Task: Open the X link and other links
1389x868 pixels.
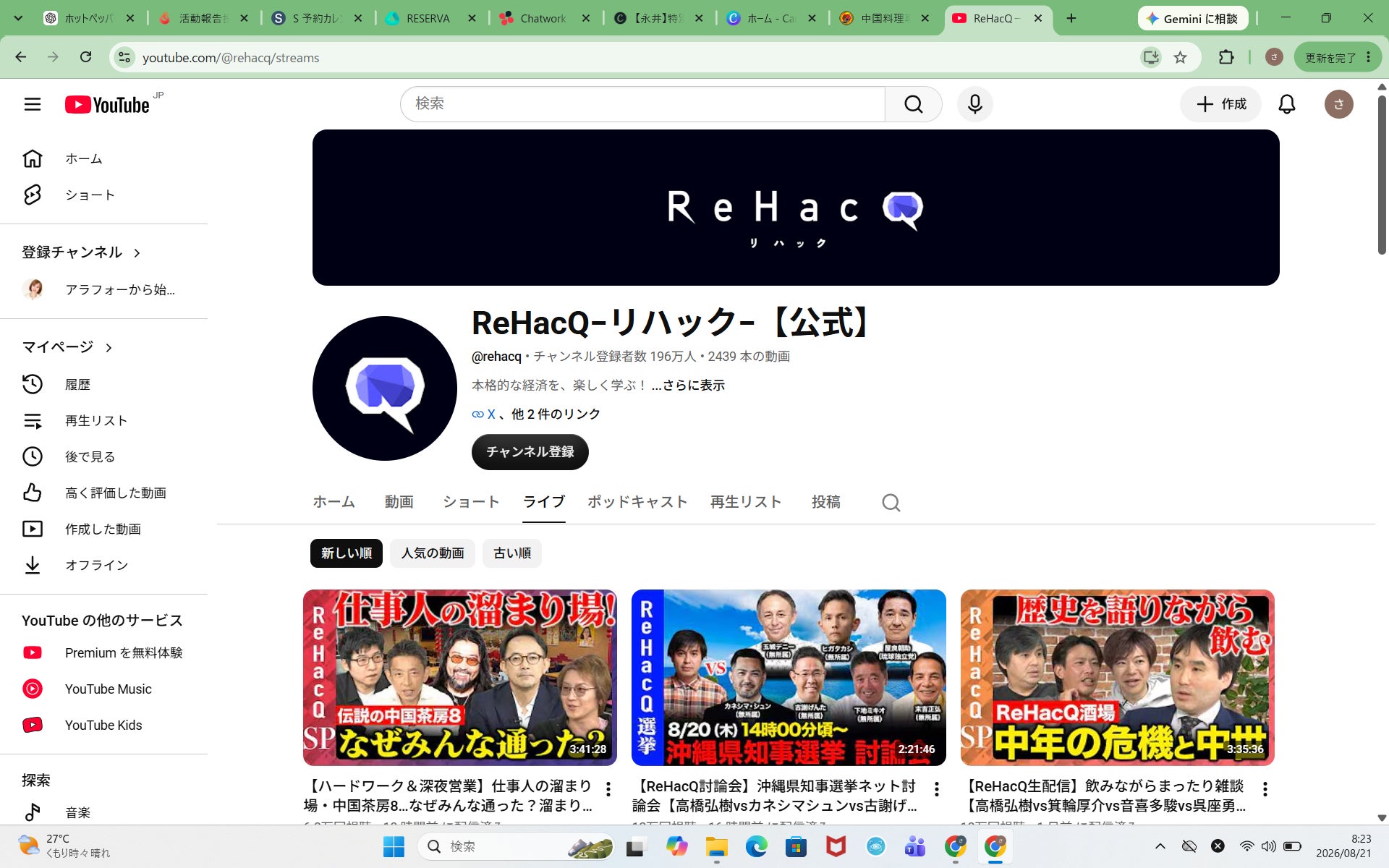Action: click(536, 414)
